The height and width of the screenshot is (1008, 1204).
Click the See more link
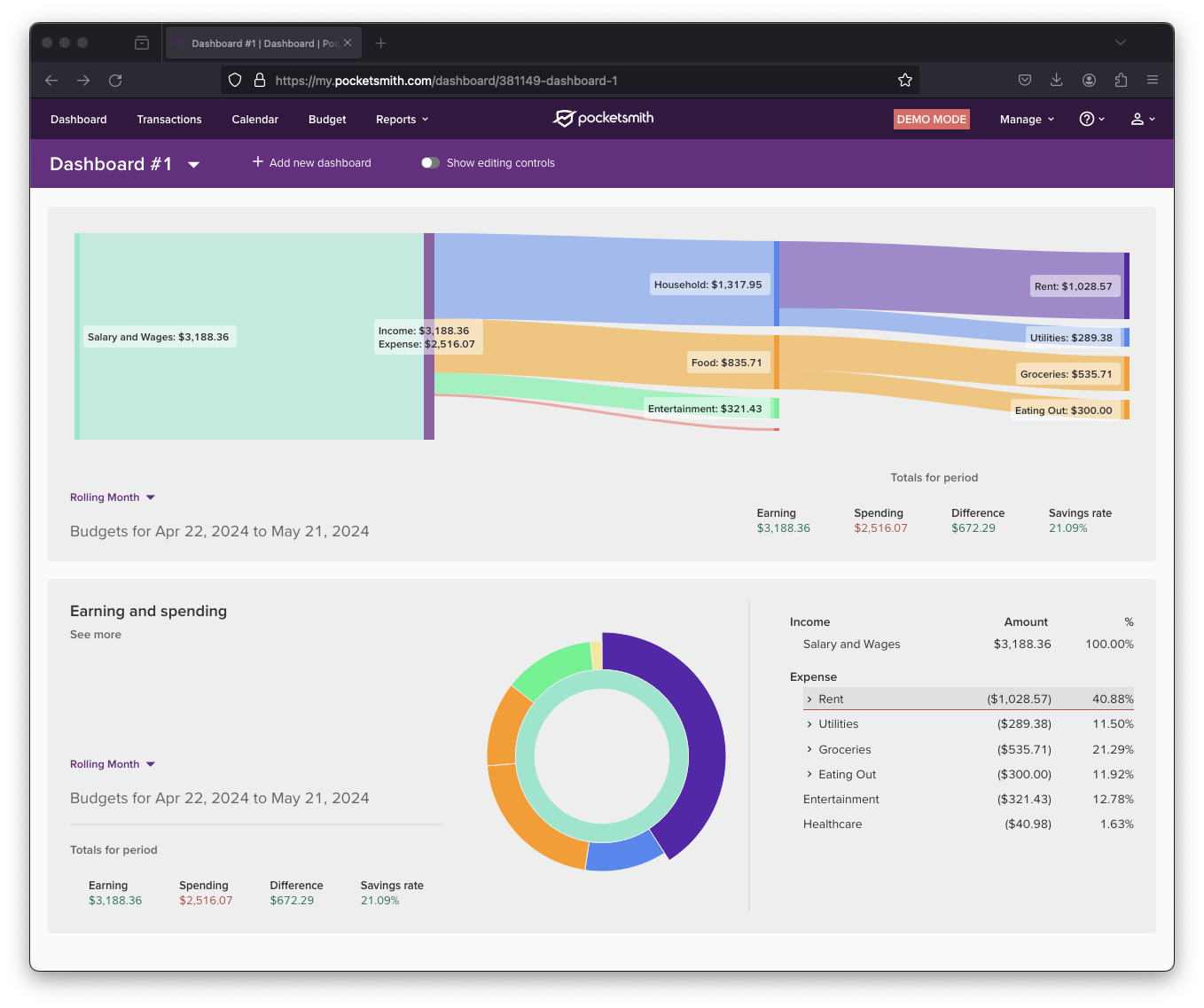96,635
